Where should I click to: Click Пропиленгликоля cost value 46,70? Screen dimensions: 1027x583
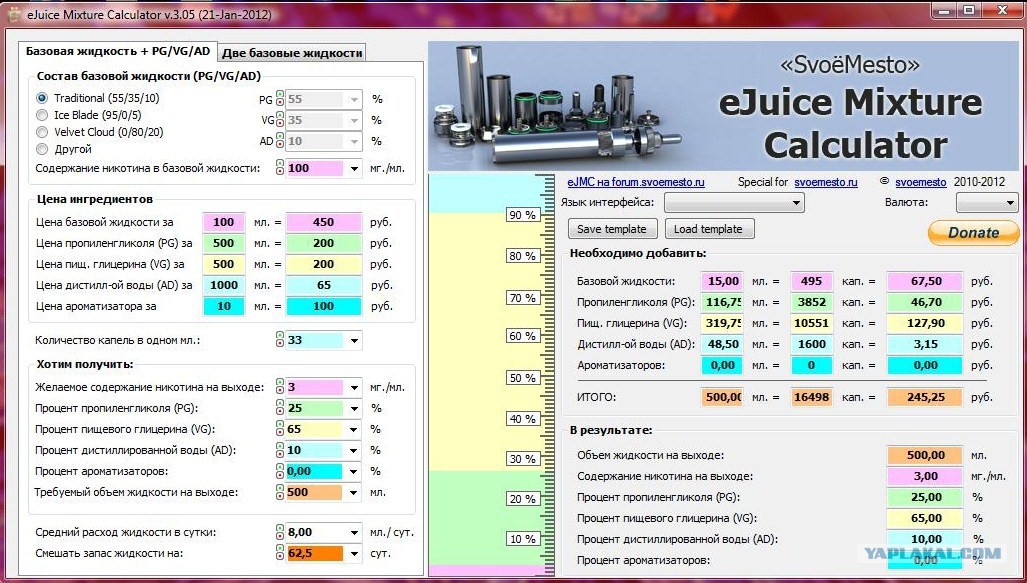pos(925,302)
